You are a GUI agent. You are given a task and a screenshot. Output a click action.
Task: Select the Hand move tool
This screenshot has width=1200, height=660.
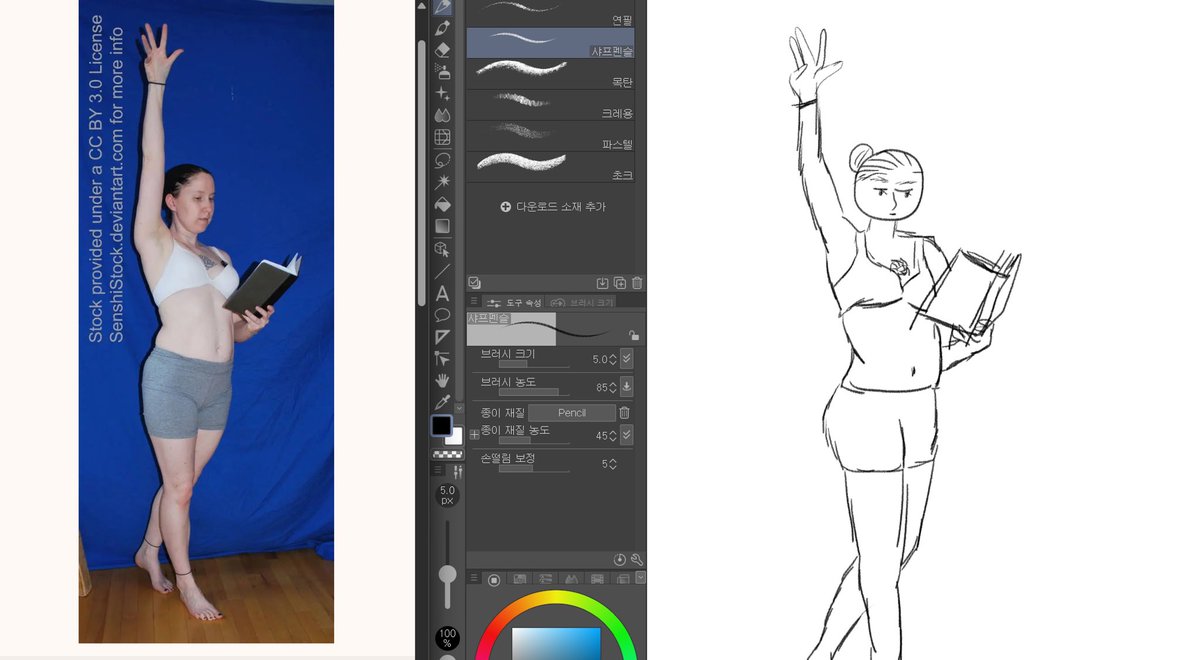[442, 380]
